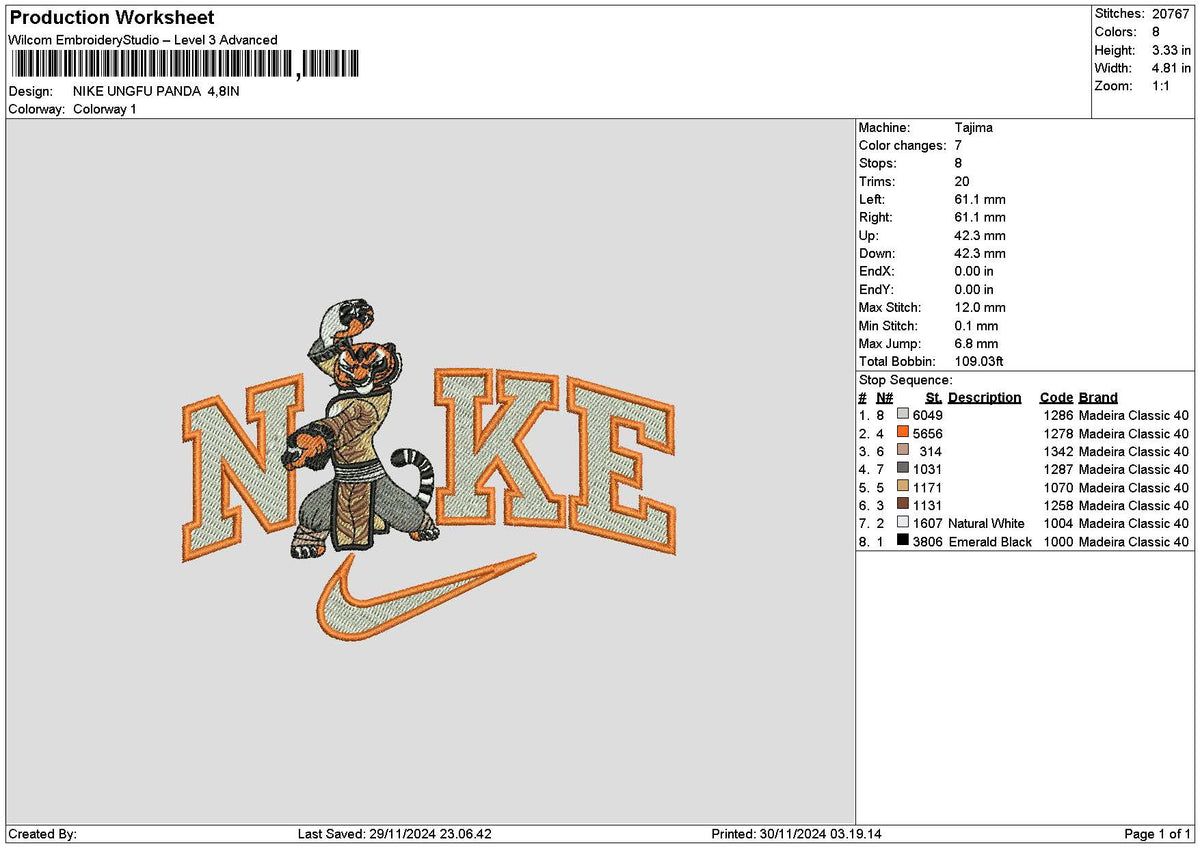The width and height of the screenshot is (1200, 848).
Task: Click the Left value '61.1 mm'
Action: pos(980,200)
